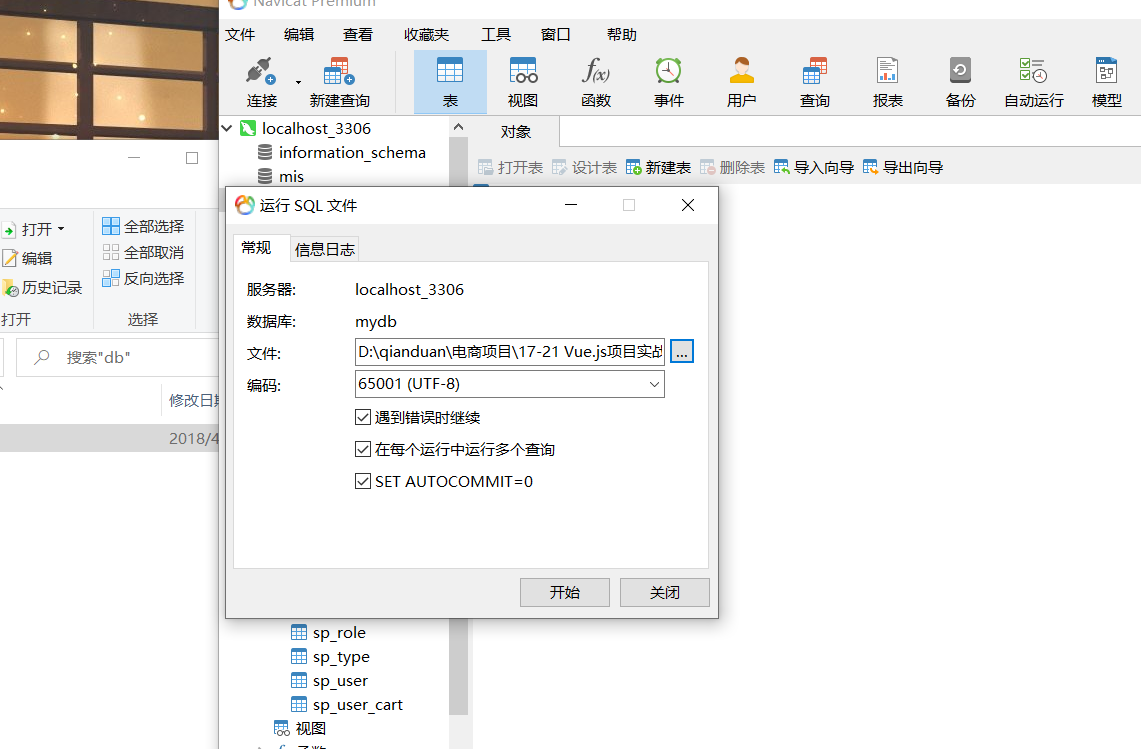Select the sp_type table
This screenshot has height=749, width=1141.
(x=341, y=657)
